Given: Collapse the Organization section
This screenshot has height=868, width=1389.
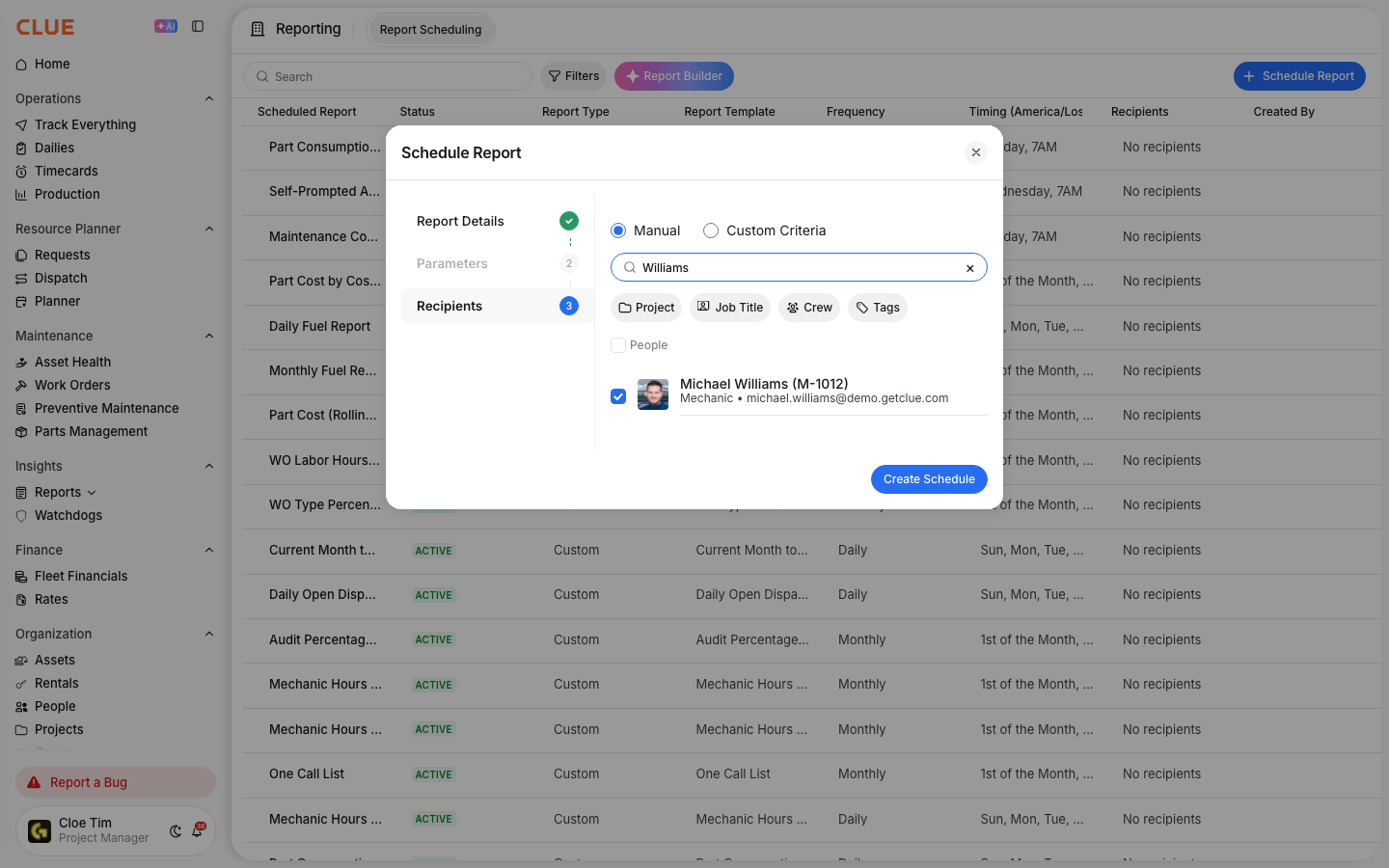Looking at the screenshot, I should point(209,634).
